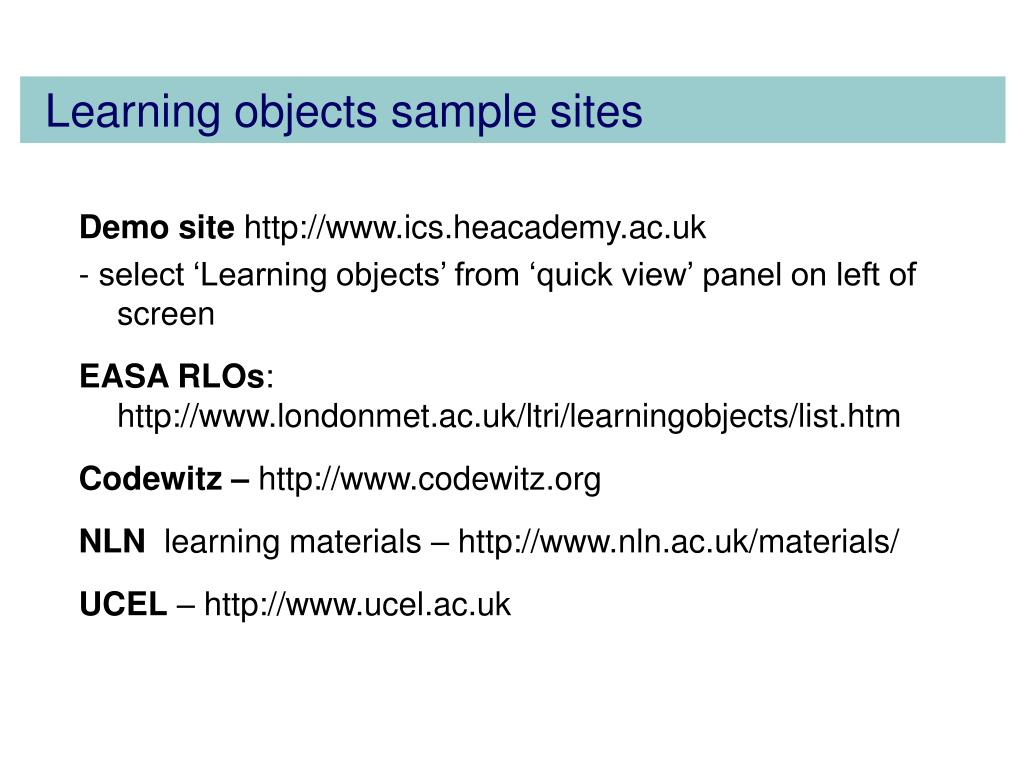Click the bold 'UCEL' label
The height and width of the screenshot is (768, 1024).
point(123,604)
